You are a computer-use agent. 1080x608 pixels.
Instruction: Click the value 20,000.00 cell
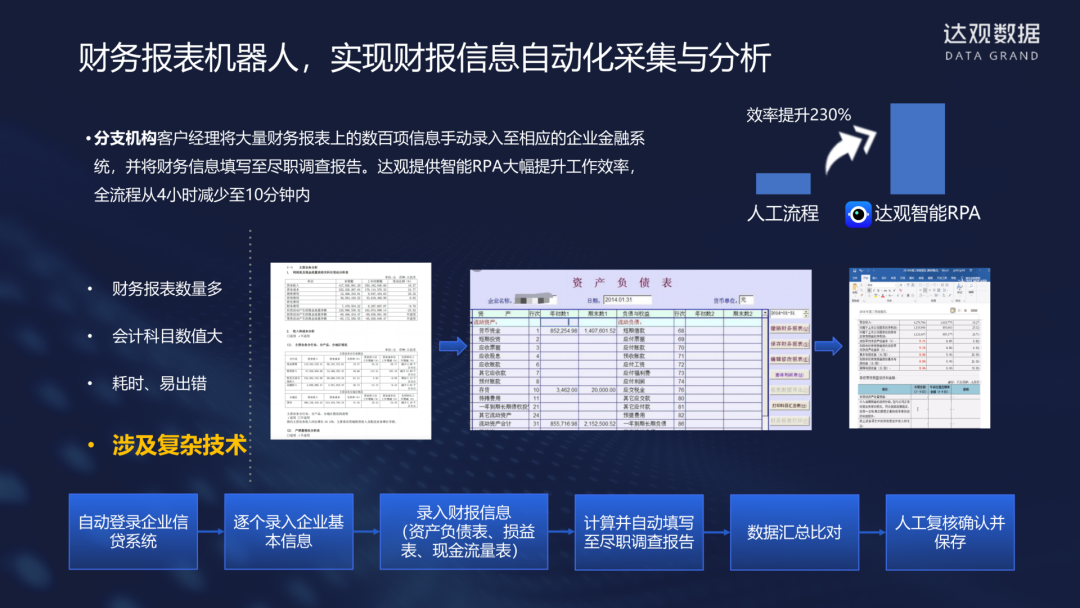(x=597, y=390)
